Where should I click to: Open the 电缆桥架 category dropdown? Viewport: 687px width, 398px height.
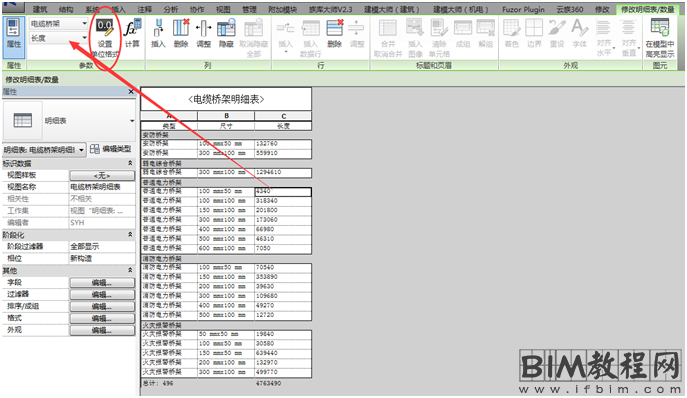(59, 23)
